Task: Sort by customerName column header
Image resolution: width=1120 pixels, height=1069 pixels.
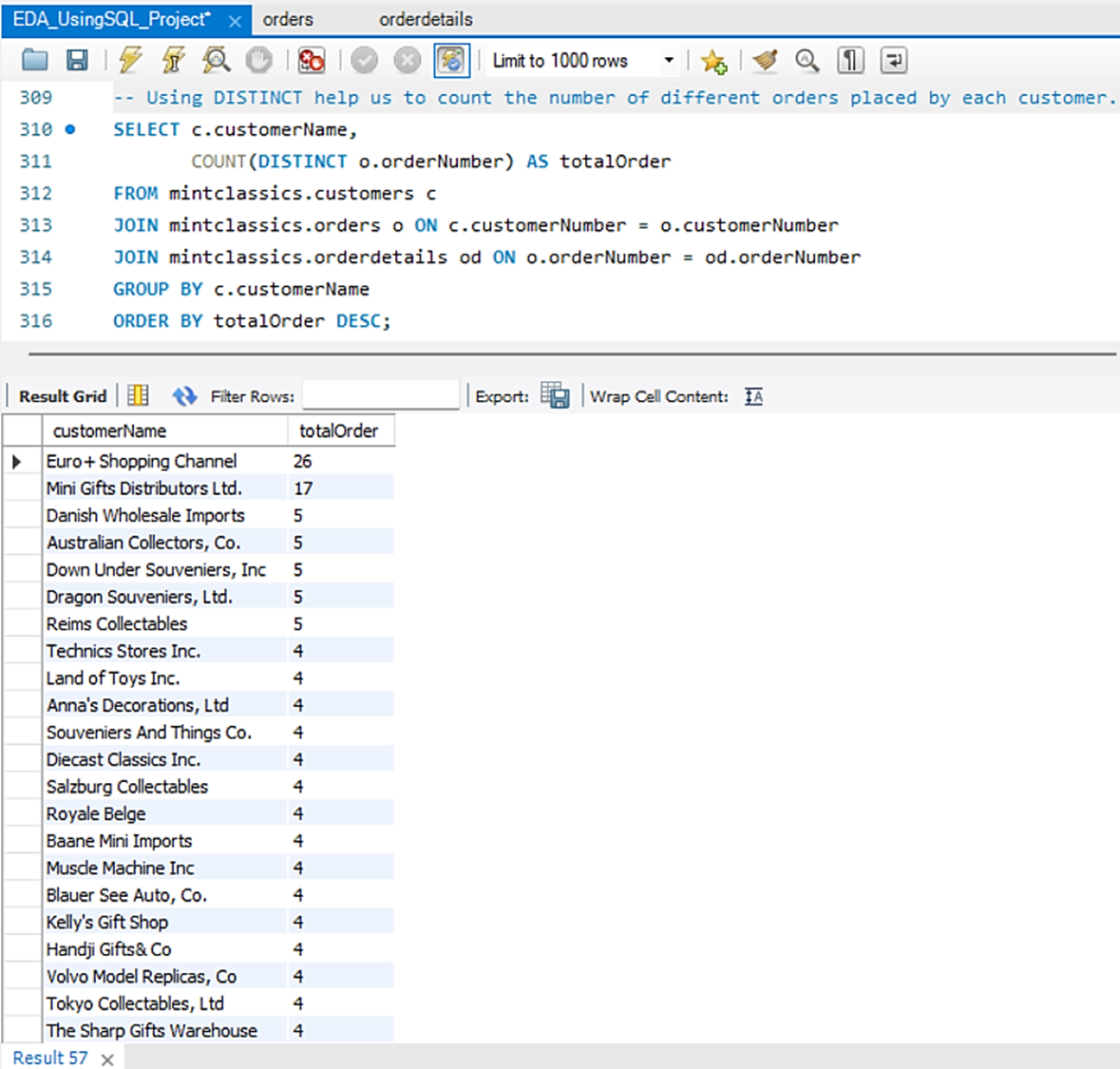Action: click(x=165, y=430)
